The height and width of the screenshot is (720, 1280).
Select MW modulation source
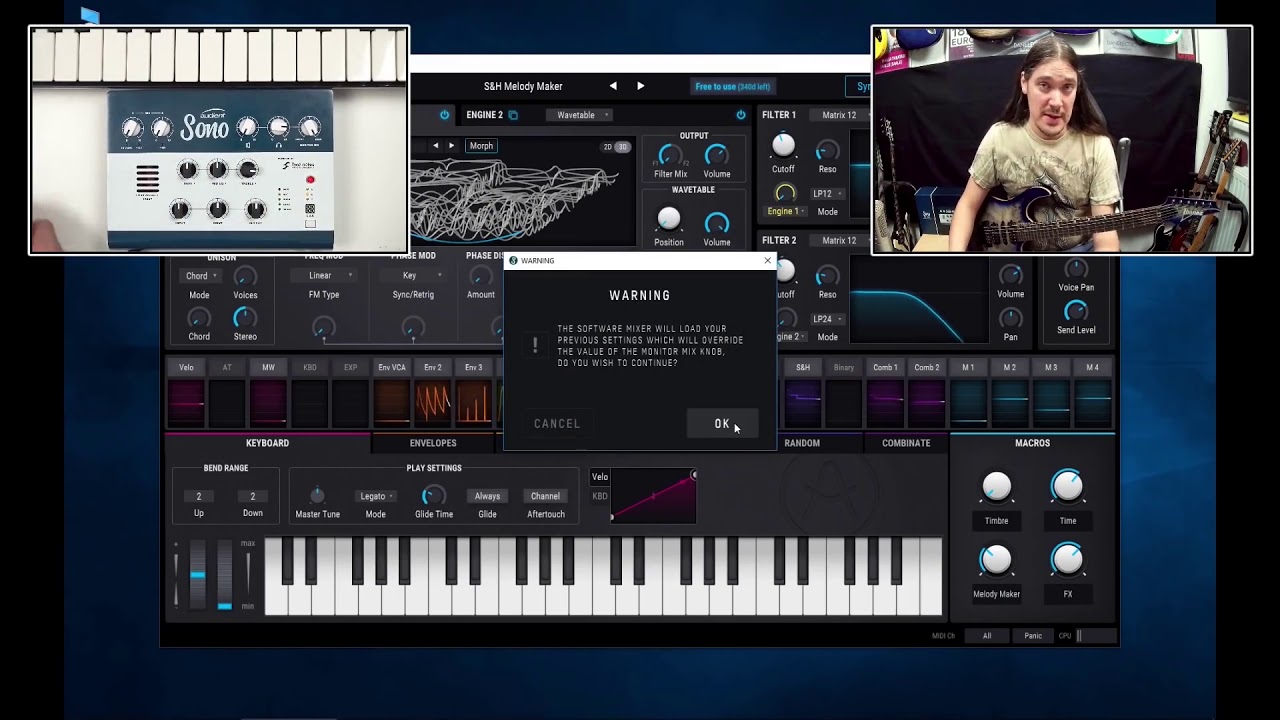pyautogui.click(x=268, y=368)
